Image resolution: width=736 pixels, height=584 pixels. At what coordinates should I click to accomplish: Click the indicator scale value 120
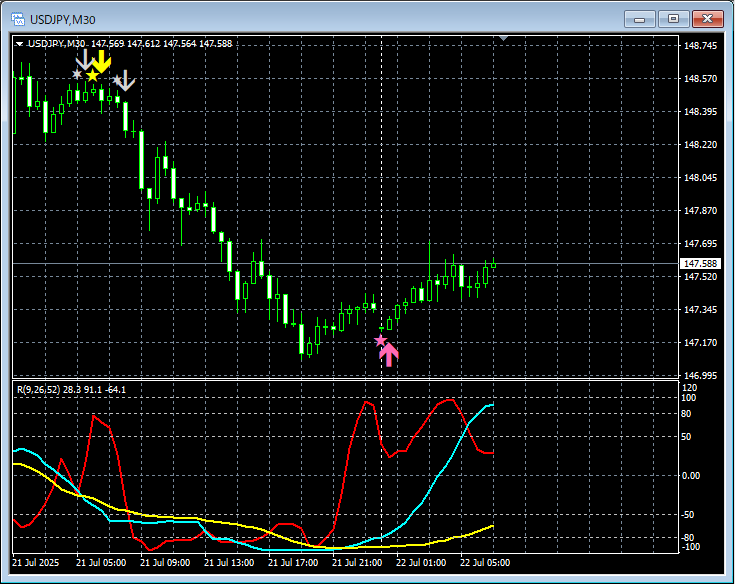(690, 388)
